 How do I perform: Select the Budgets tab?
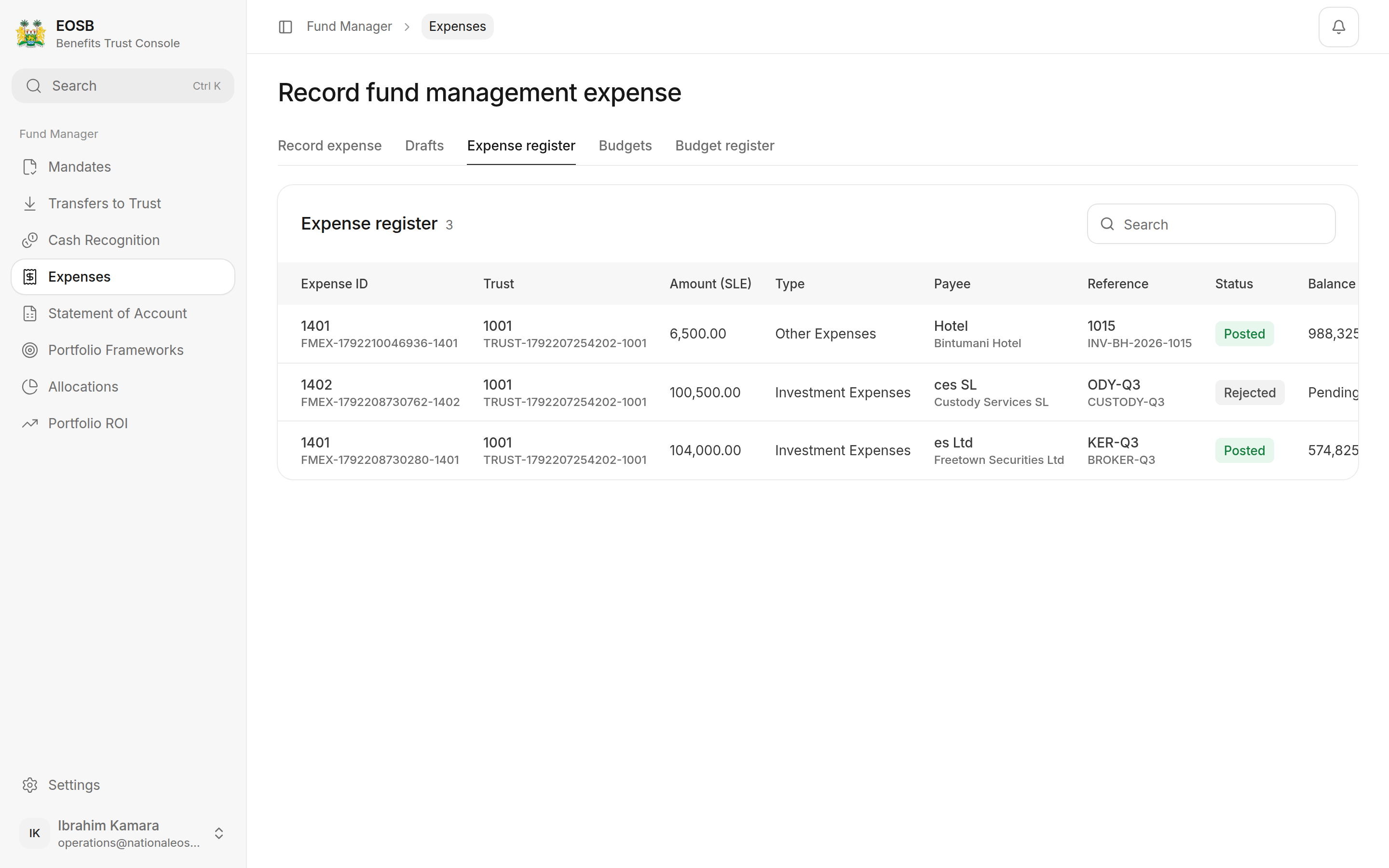tap(625, 146)
